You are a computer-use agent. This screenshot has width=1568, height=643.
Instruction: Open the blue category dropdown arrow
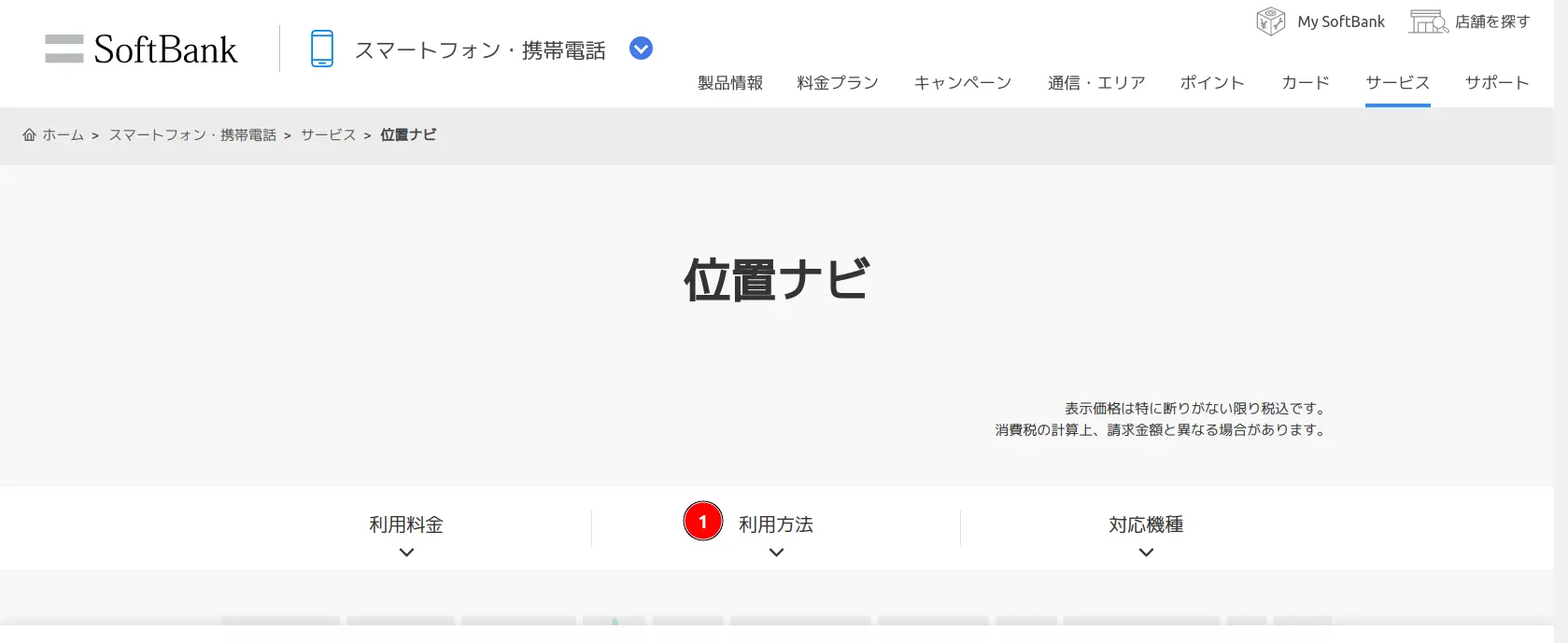click(641, 49)
